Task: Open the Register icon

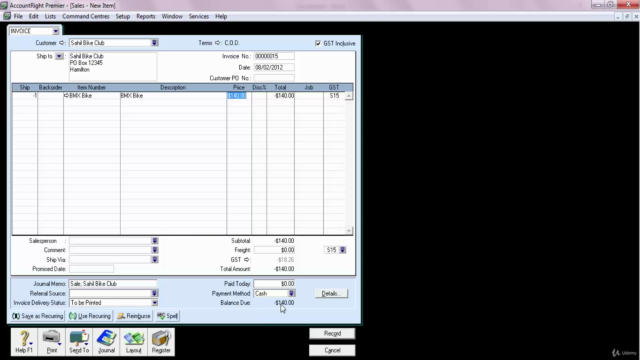Action: click(x=161, y=342)
